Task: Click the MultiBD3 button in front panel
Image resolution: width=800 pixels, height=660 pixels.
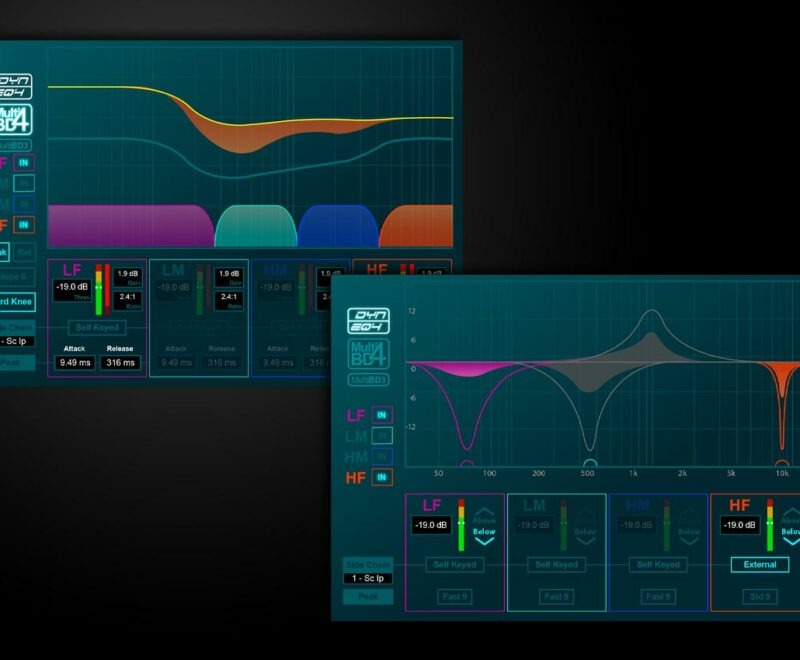Action: coord(368,381)
